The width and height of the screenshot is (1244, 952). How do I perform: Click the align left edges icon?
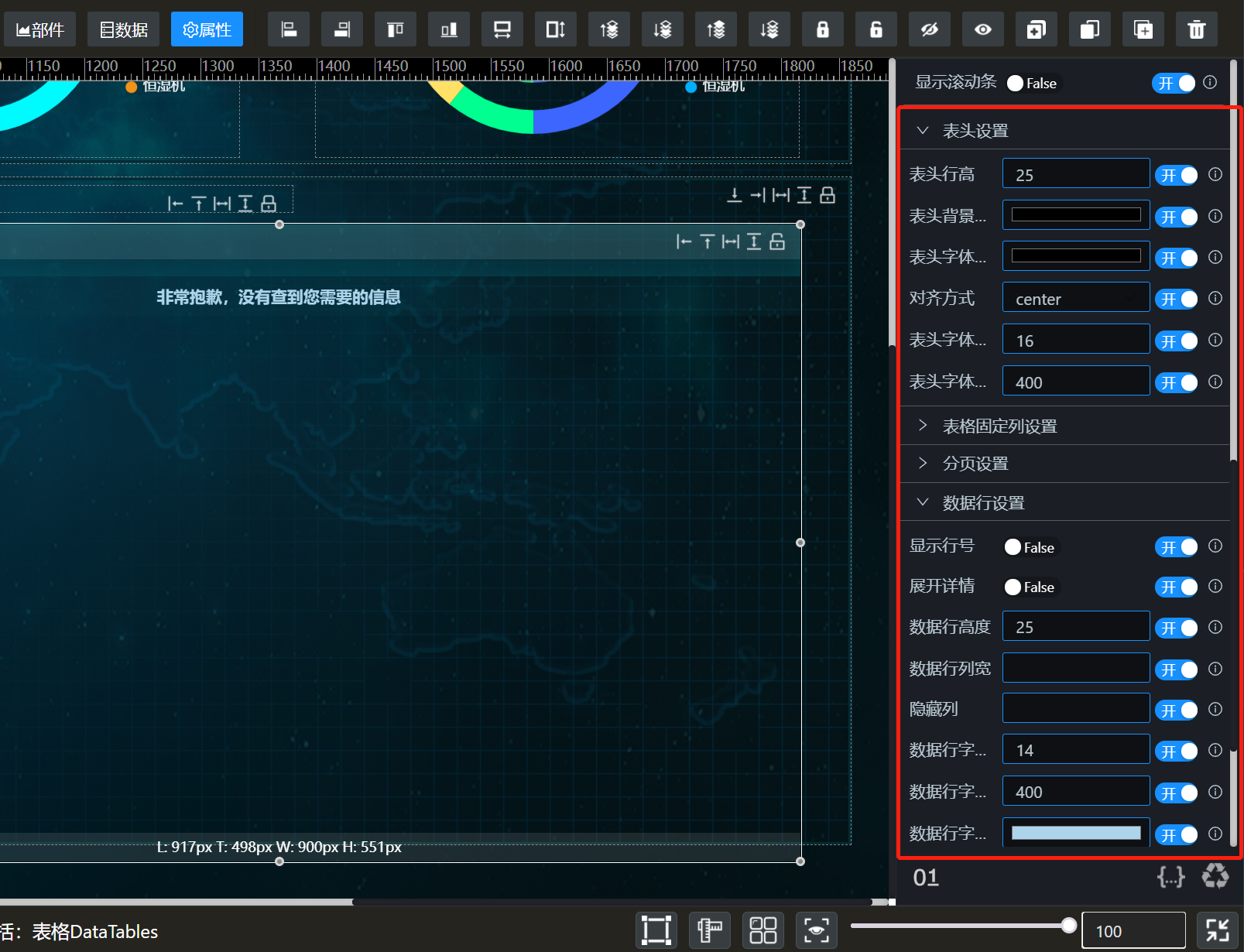[289, 29]
